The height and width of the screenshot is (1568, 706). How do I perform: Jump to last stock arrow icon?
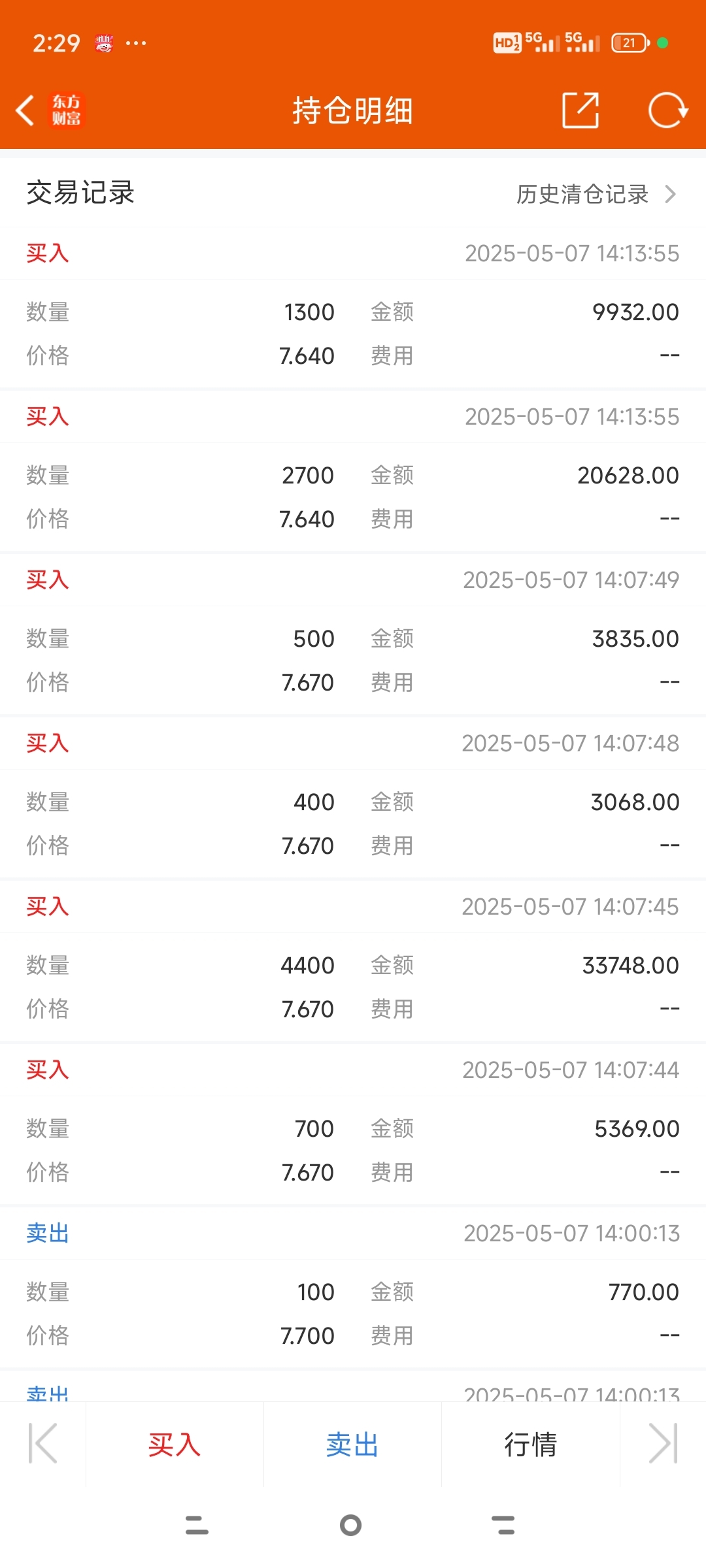(x=663, y=1444)
